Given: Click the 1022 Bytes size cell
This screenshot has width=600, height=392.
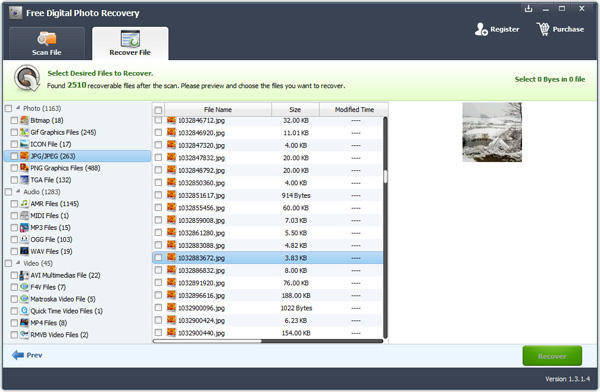Looking at the screenshot, I should tap(296, 308).
